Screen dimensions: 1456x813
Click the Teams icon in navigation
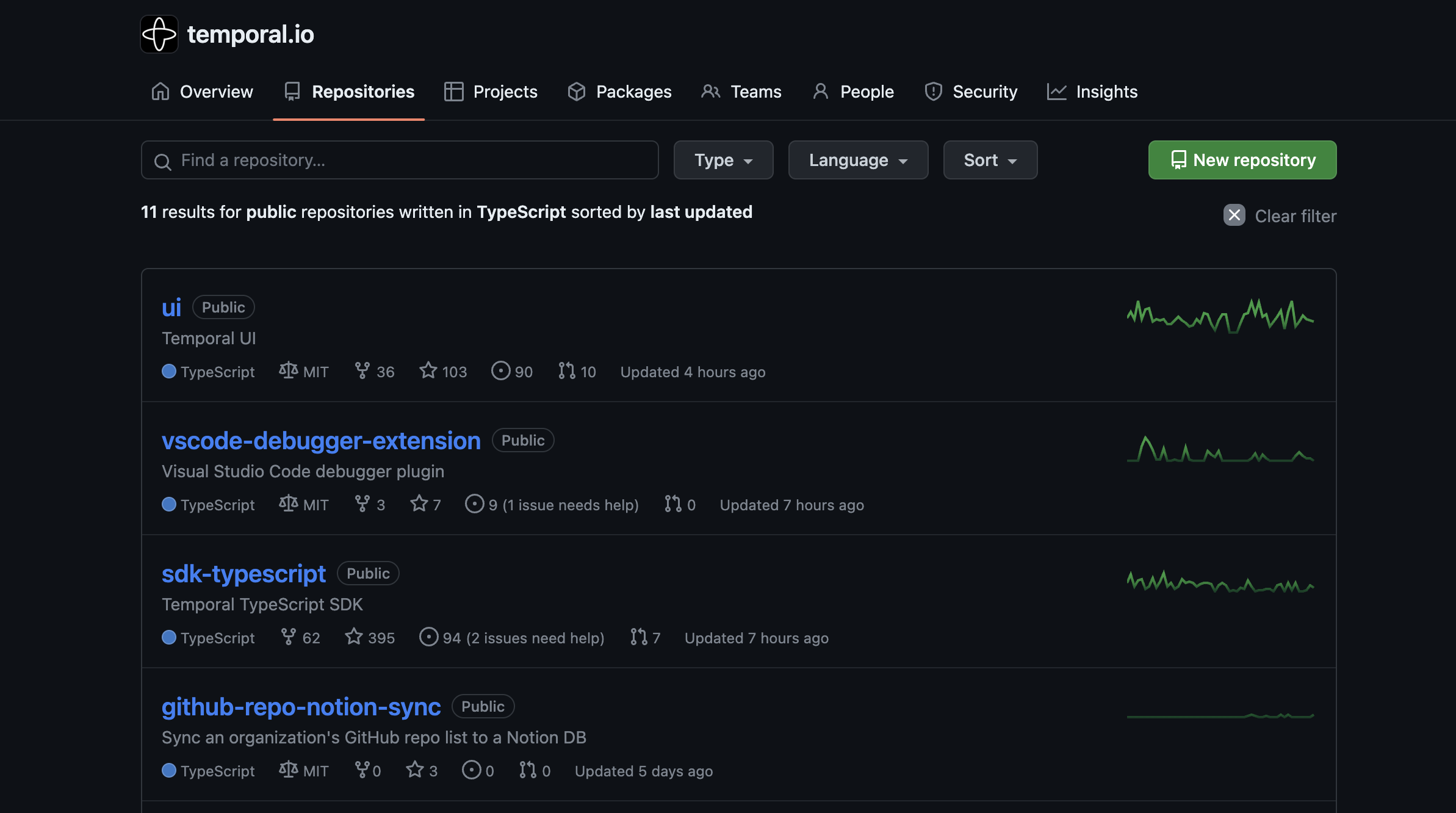[x=710, y=91]
